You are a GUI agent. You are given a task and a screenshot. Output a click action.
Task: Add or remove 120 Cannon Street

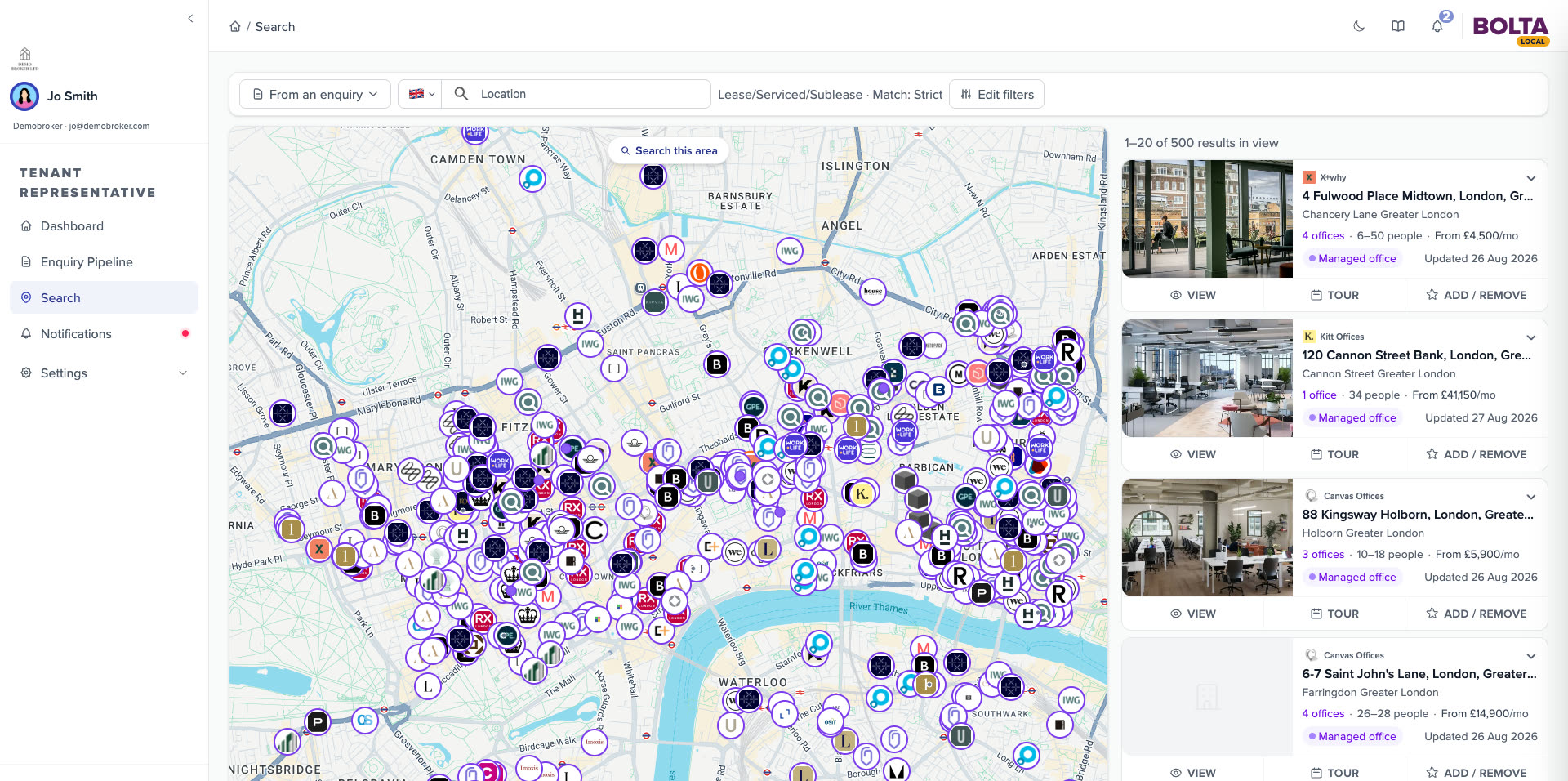[1476, 454]
